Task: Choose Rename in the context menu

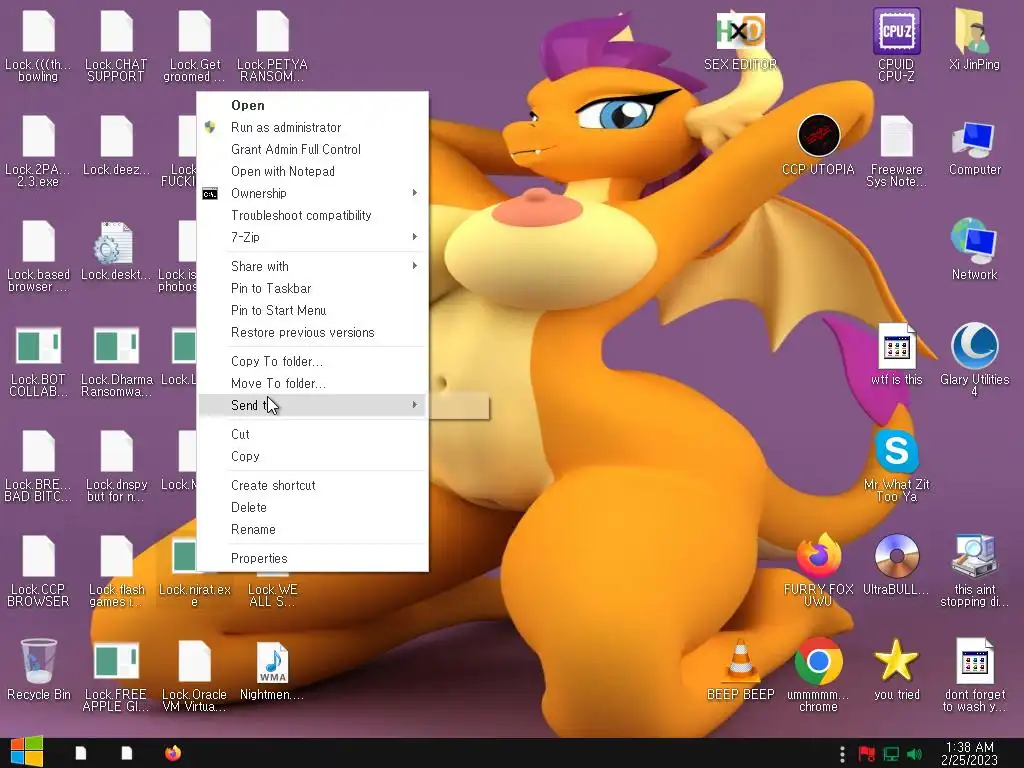Action: (312, 530)
